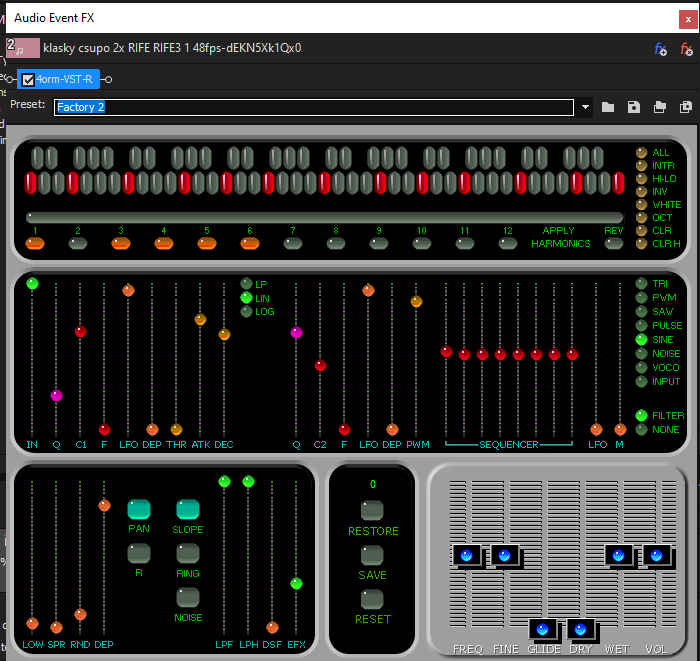Select the LOG filter mode
700x661 pixels.
[246, 312]
